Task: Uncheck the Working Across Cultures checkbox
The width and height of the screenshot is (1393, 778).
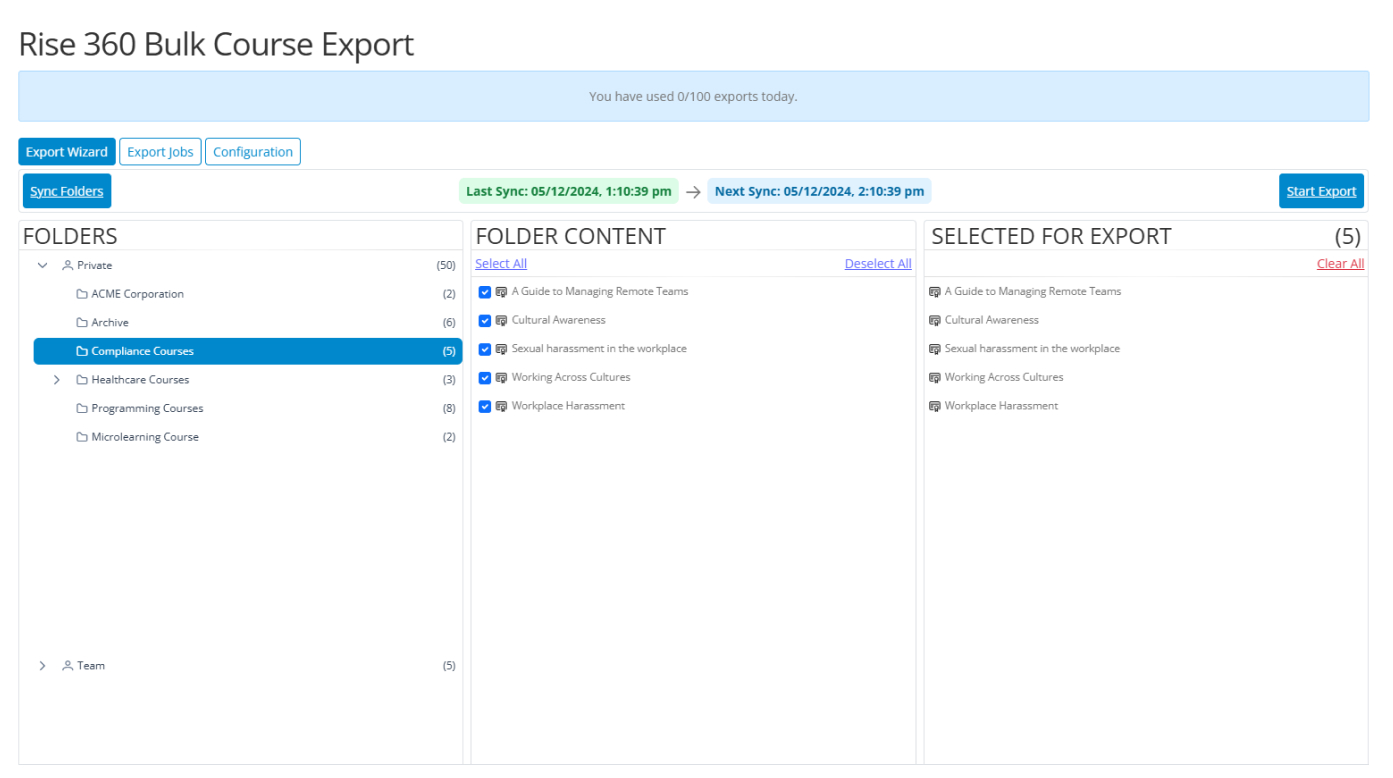Action: pos(485,377)
